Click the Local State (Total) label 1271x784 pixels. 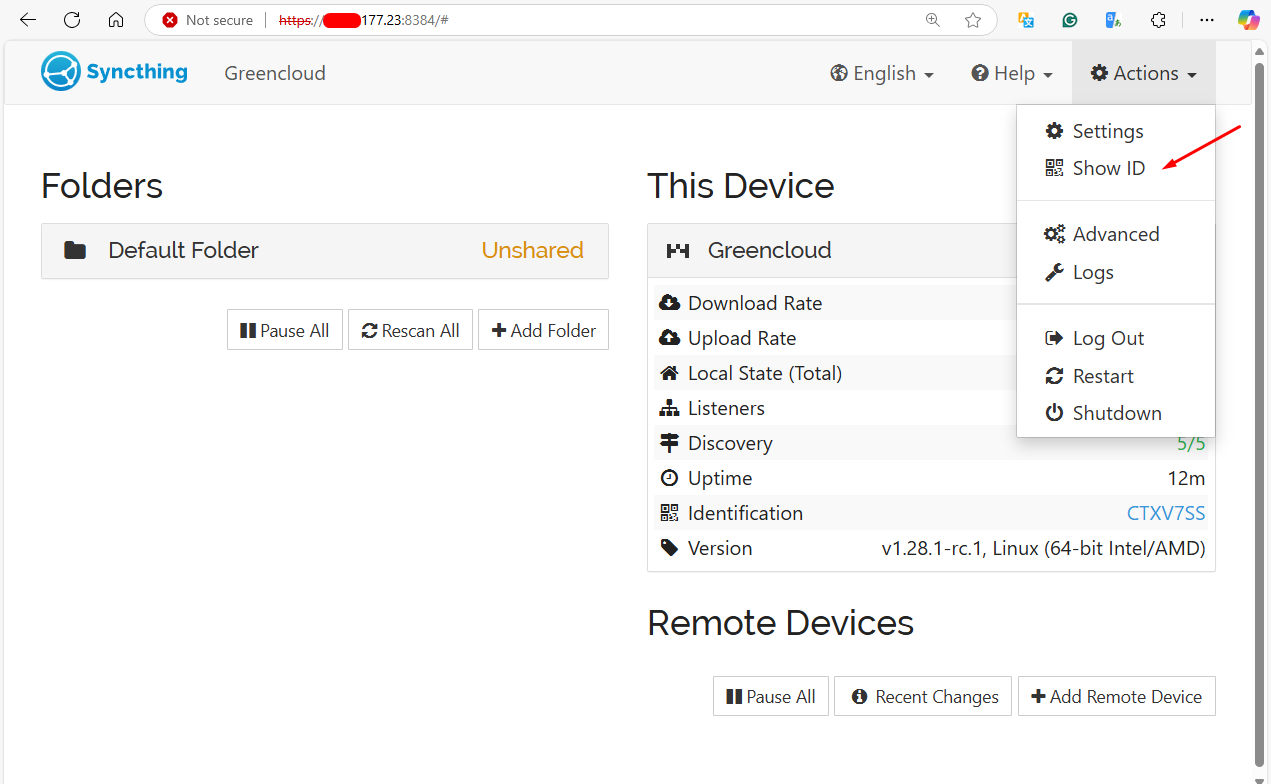pyautogui.click(x=765, y=373)
